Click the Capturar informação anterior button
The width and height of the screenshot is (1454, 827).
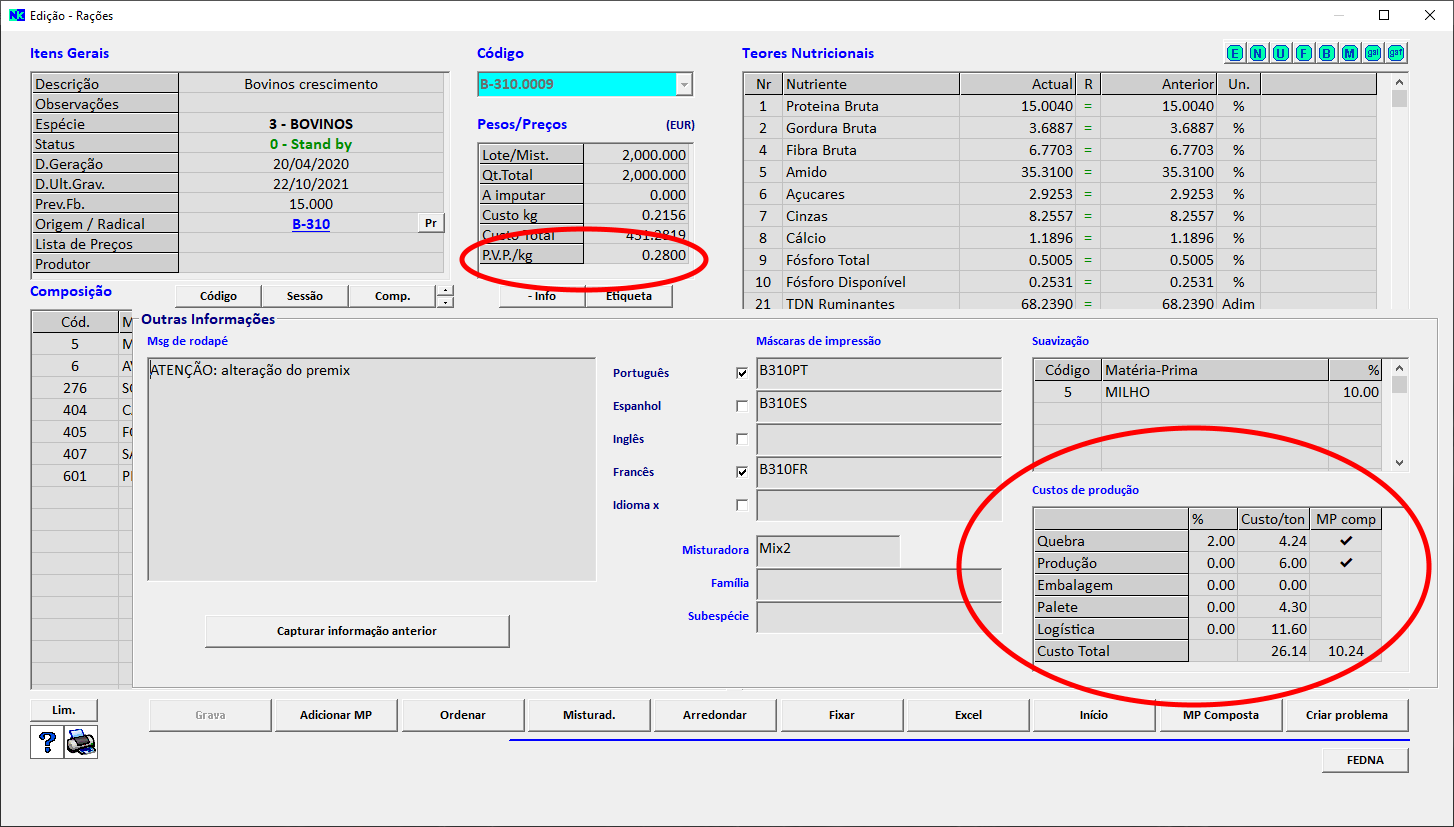[357, 631]
